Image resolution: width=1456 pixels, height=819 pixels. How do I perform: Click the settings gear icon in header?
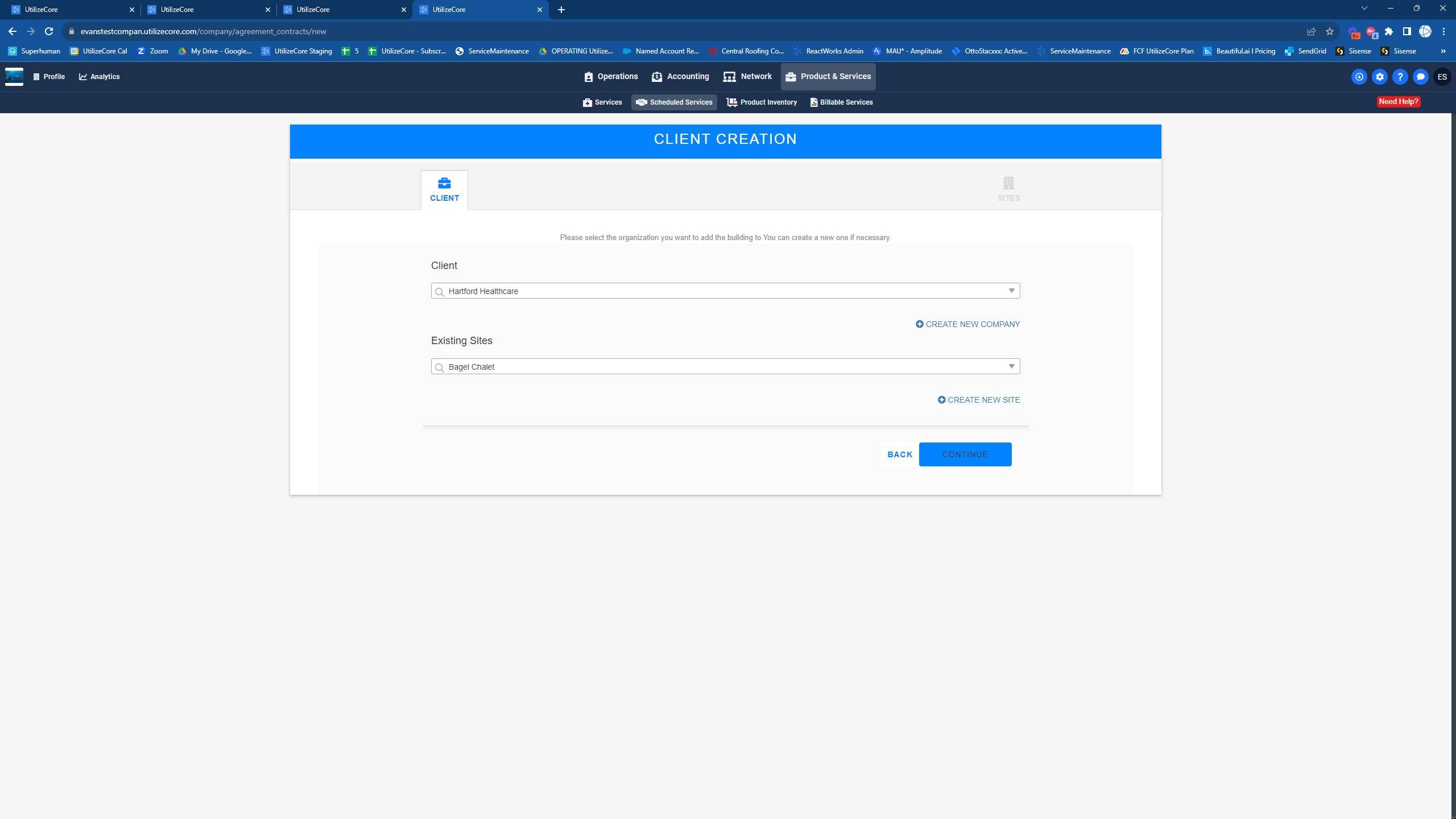point(1379,77)
